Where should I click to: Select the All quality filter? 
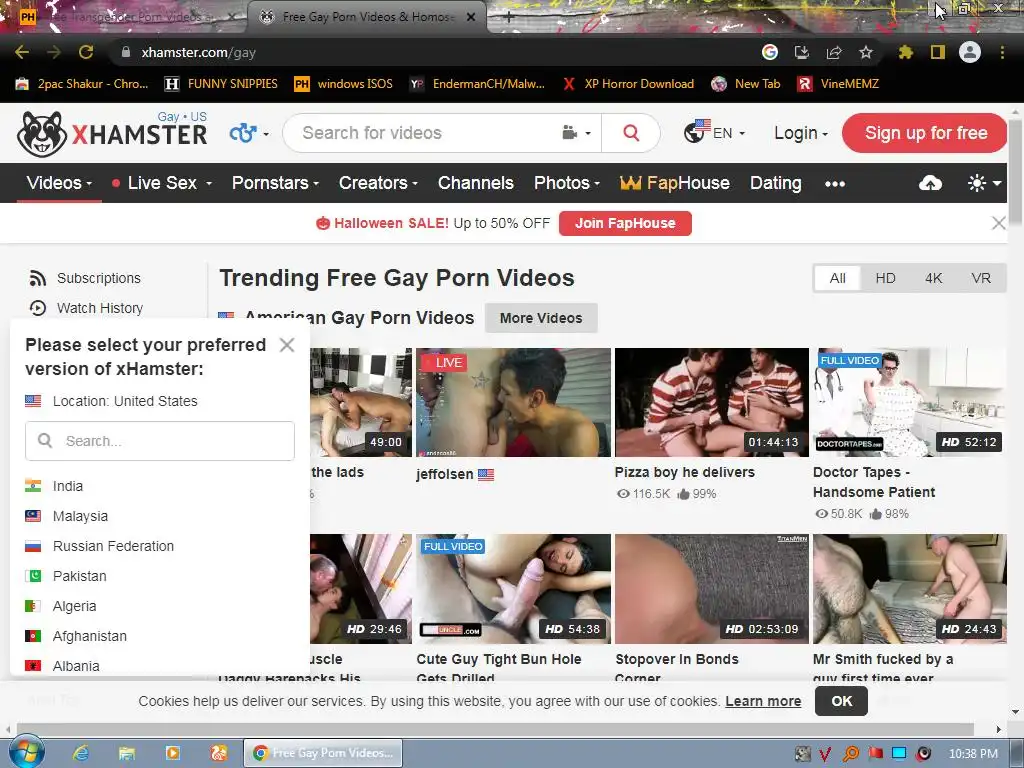(x=837, y=278)
